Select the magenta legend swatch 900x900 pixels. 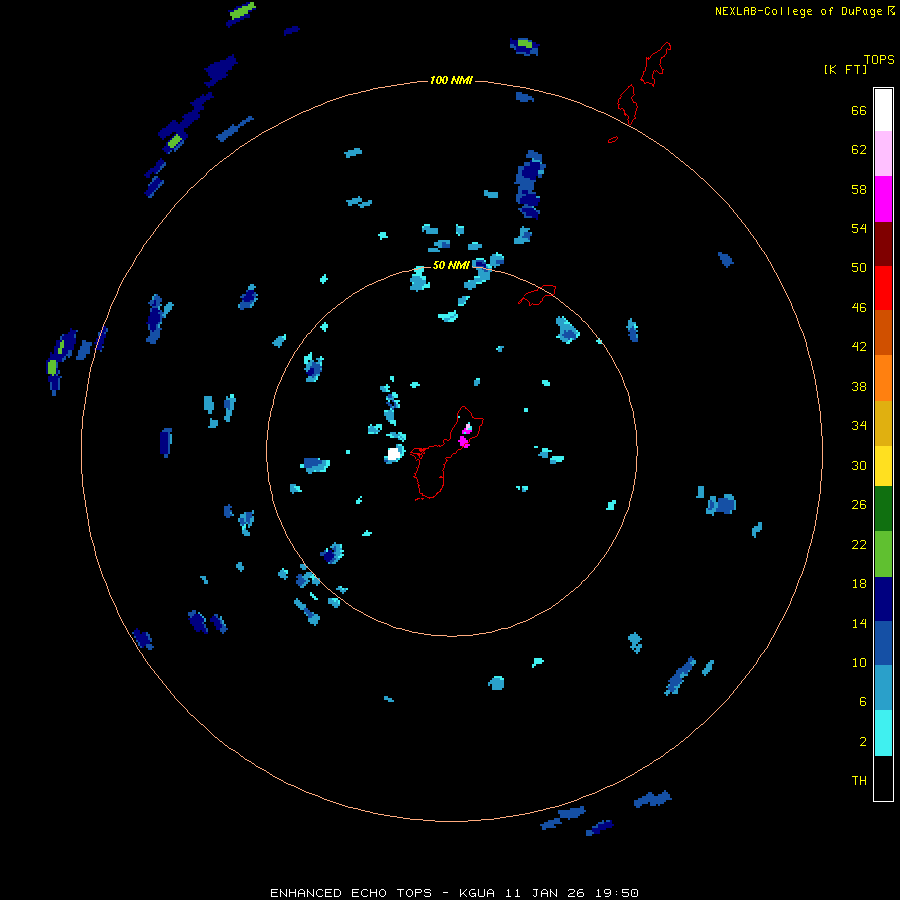[x=883, y=199]
